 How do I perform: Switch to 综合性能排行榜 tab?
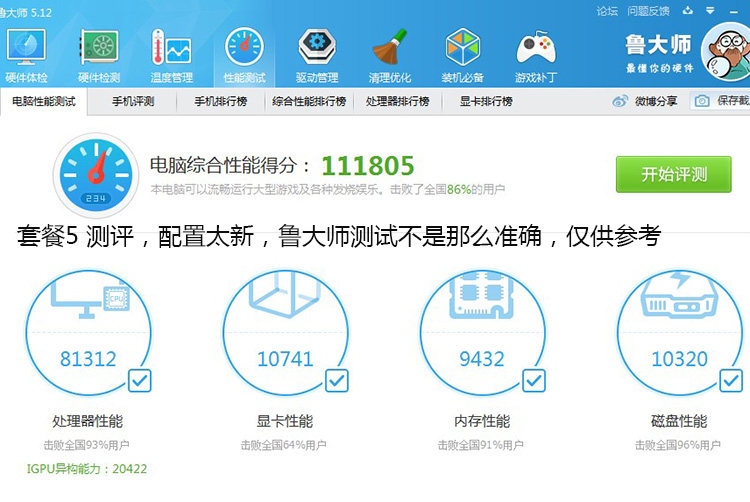(x=309, y=101)
